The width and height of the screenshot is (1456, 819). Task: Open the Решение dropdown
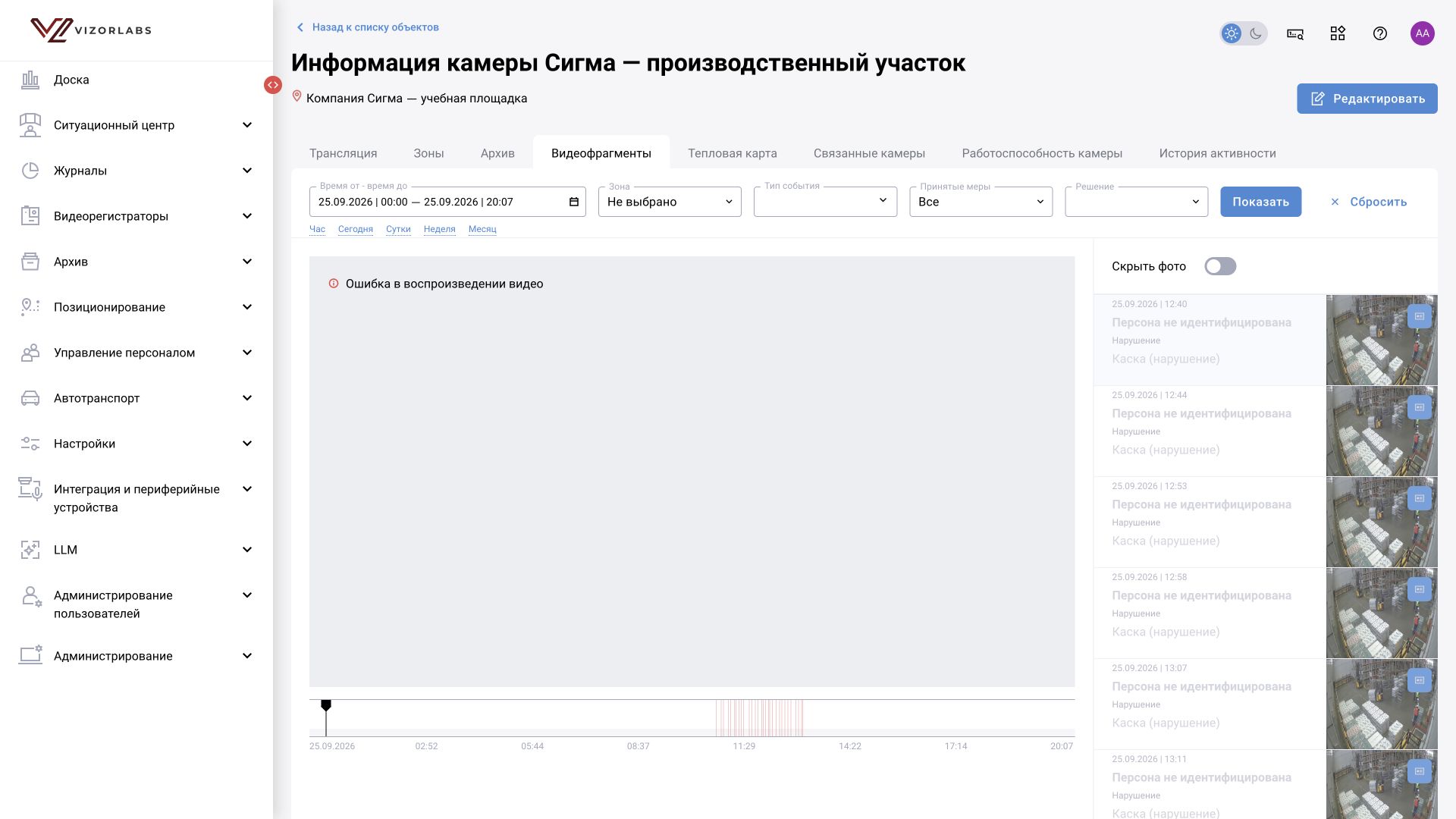coord(1136,202)
